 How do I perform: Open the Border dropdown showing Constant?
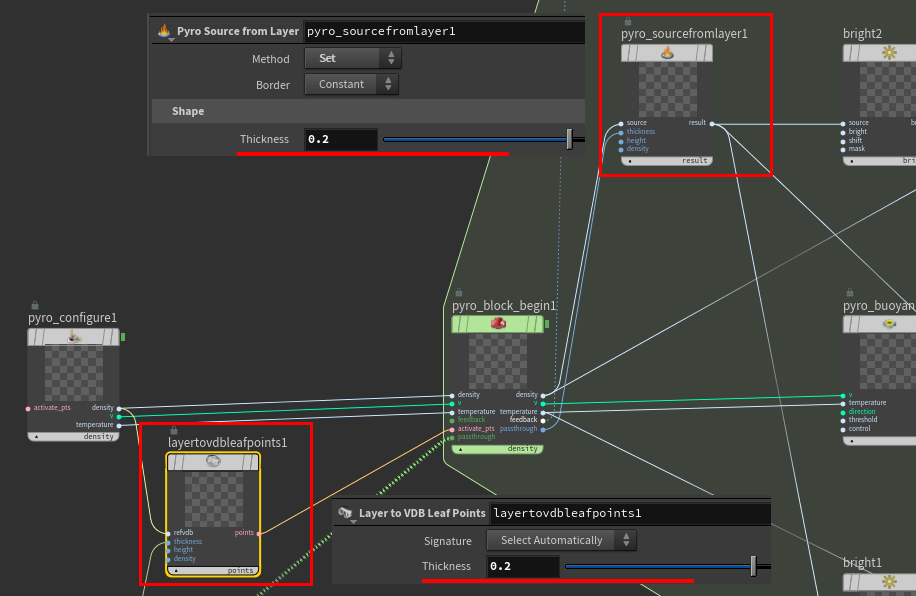(x=351, y=84)
